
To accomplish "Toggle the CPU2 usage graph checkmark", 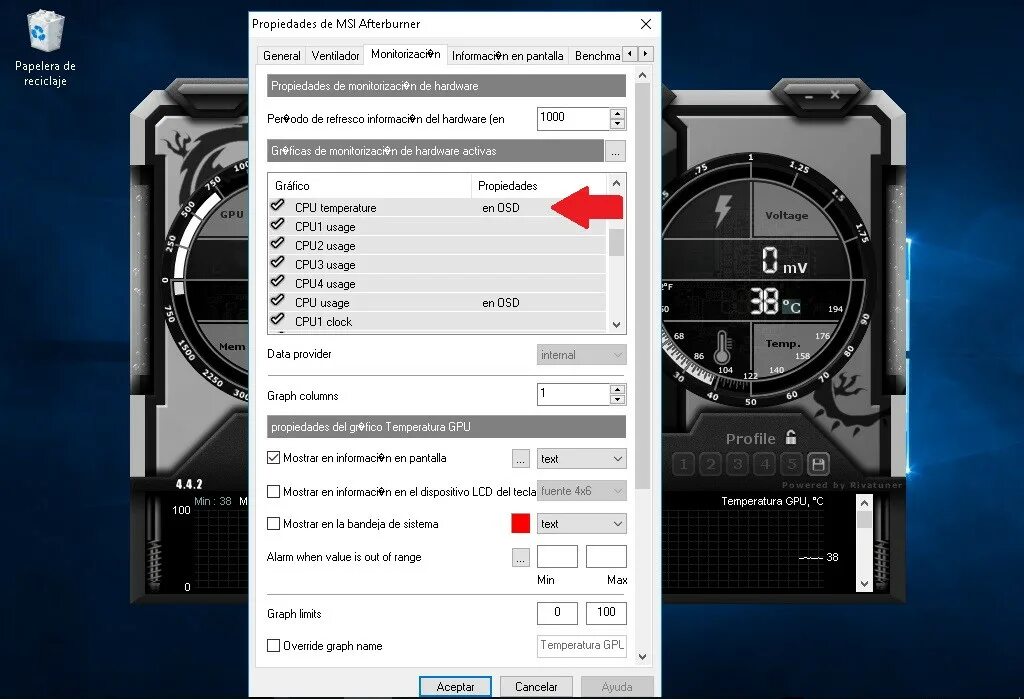I will point(278,244).
